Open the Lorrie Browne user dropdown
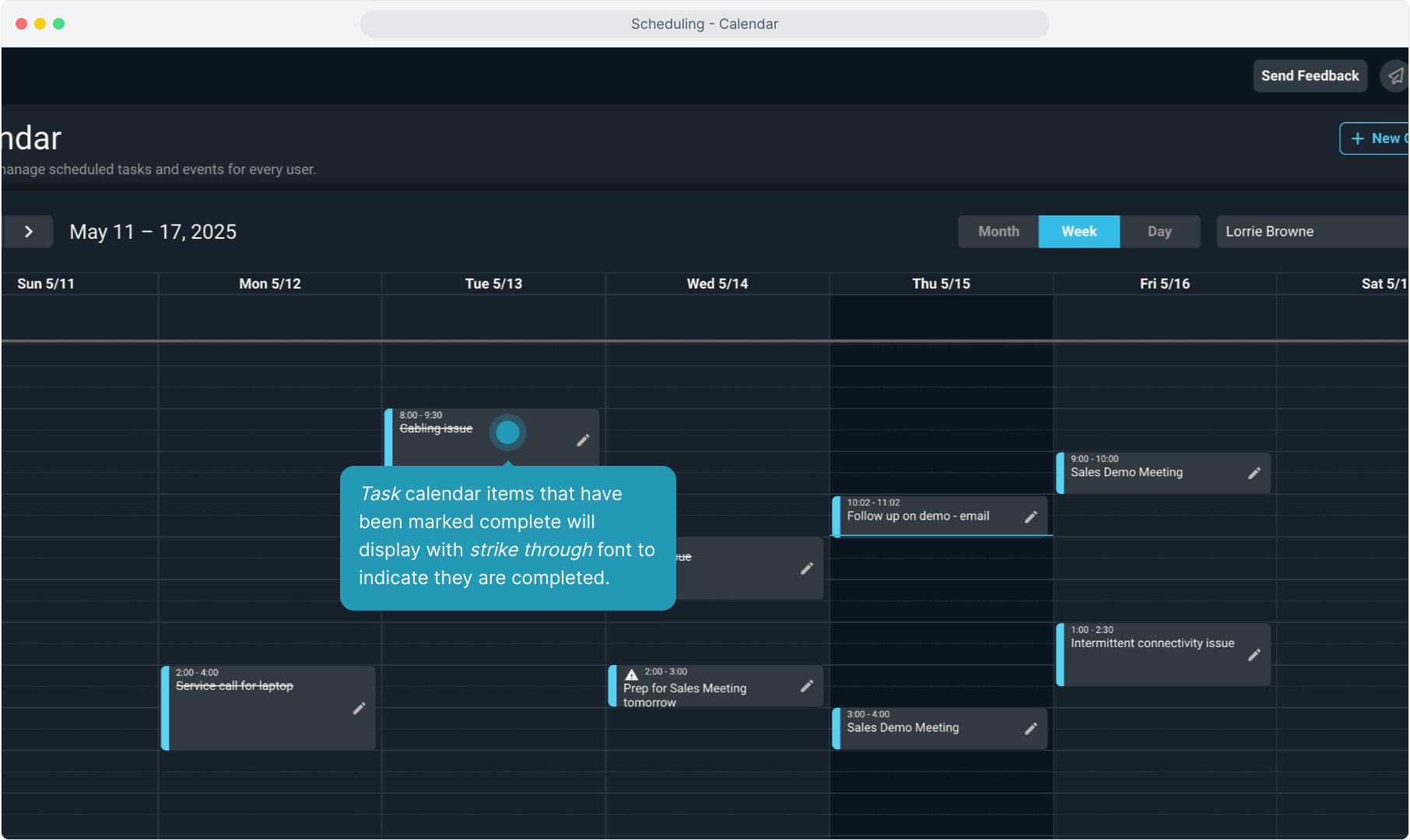1410x840 pixels. (1311, 232)
